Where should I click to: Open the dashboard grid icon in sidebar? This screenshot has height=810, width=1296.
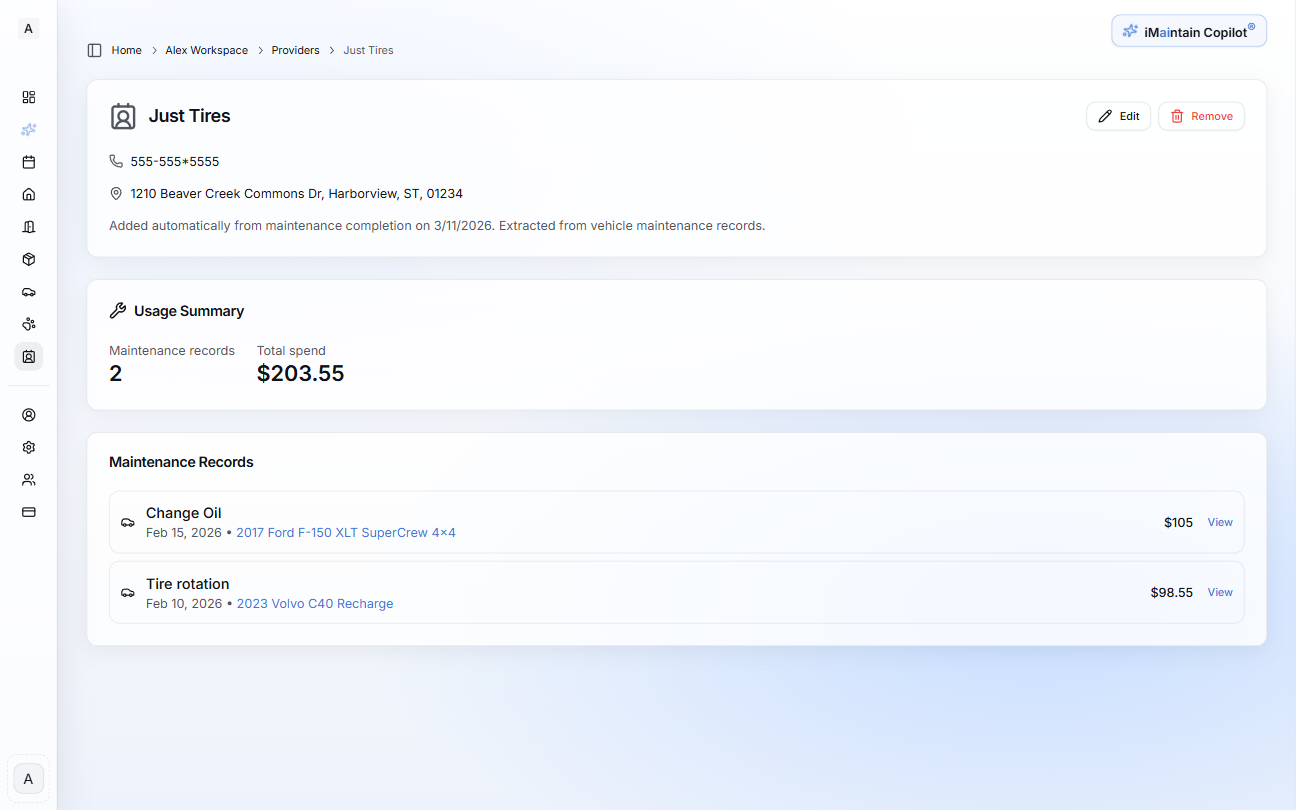click(x=29, y=97)
